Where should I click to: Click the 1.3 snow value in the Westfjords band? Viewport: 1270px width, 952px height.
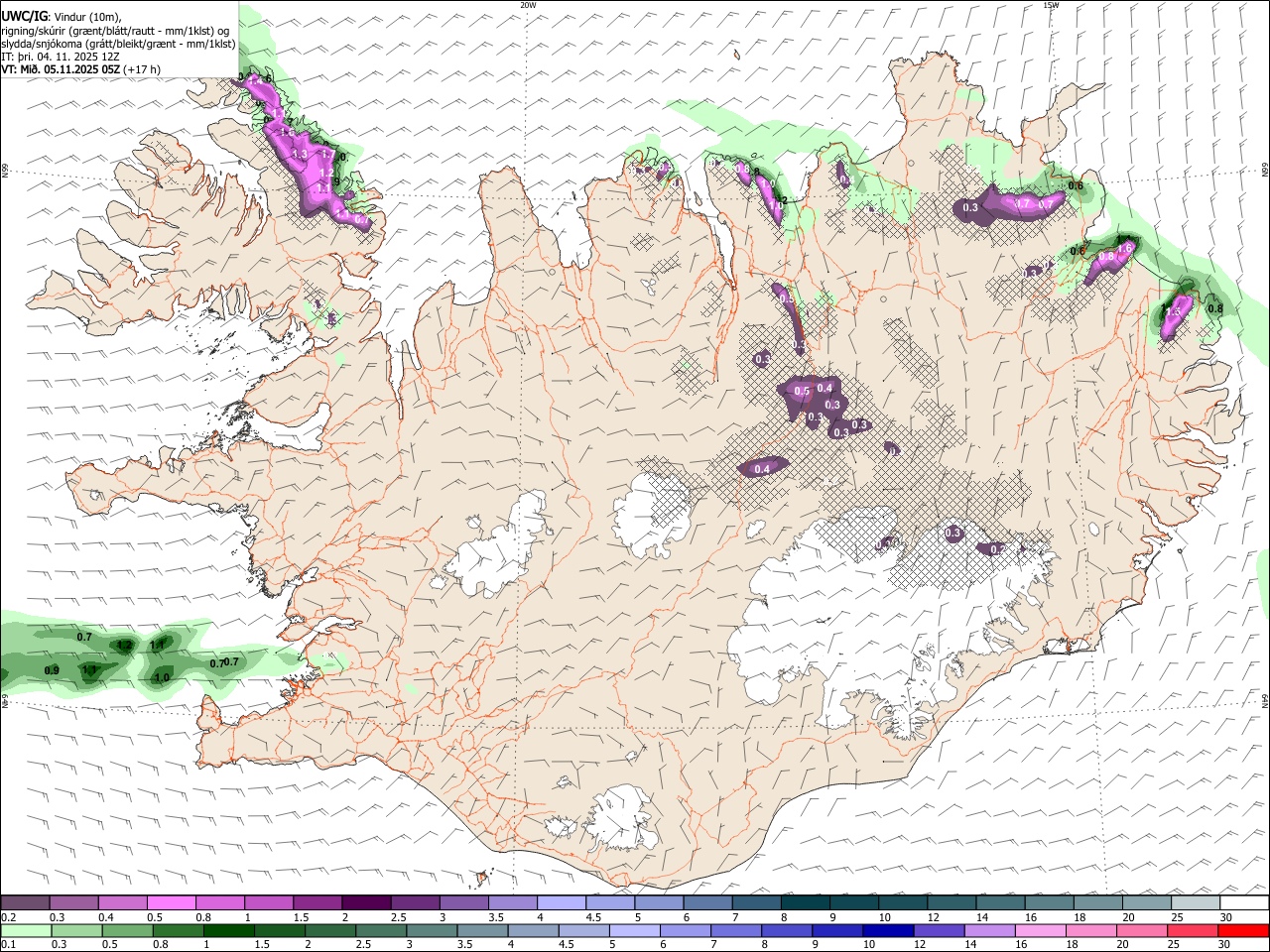[x=300, y=155]
